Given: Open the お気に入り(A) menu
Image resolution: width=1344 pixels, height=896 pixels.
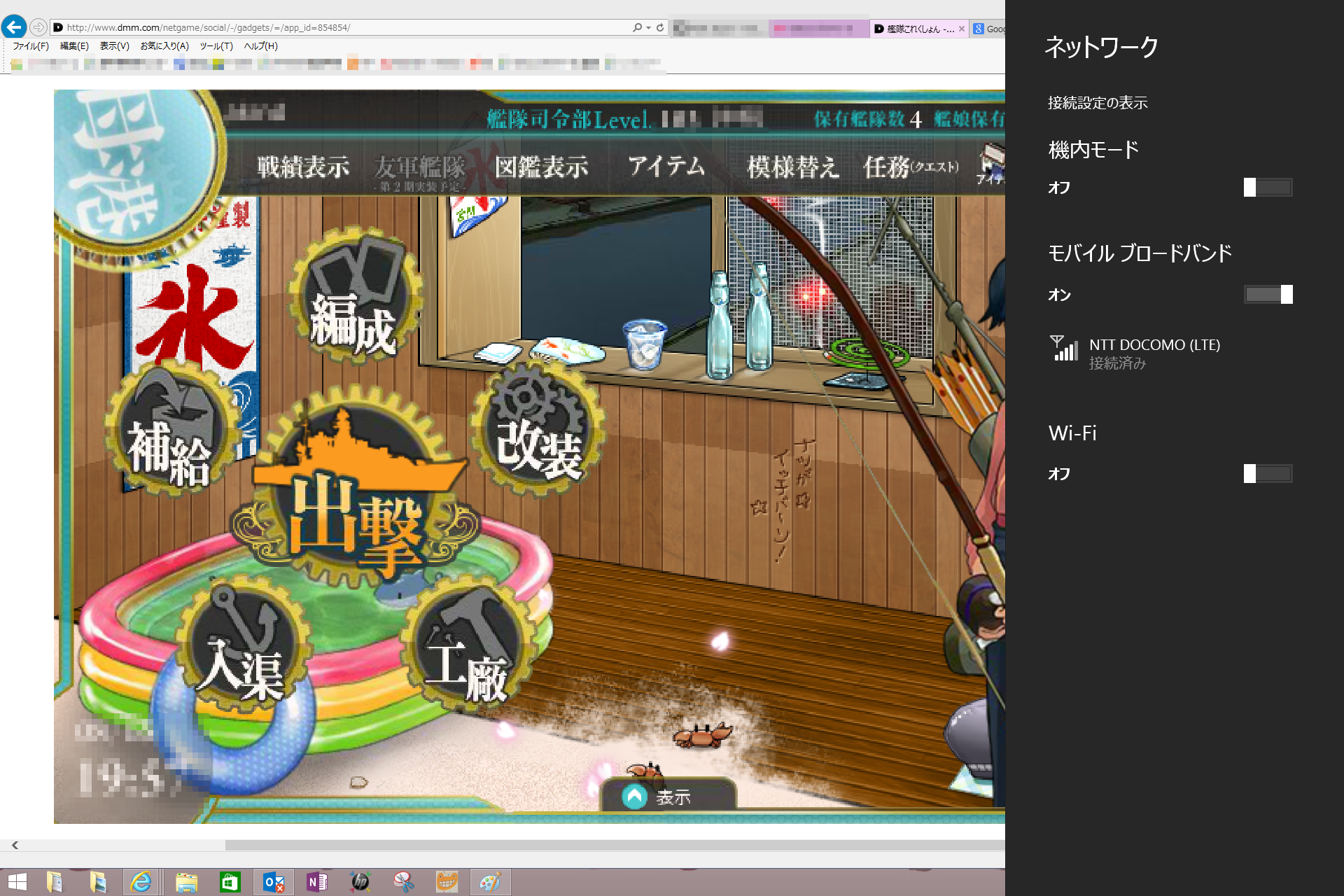Looking at the screenshot, I should click(x=164, y=46).
